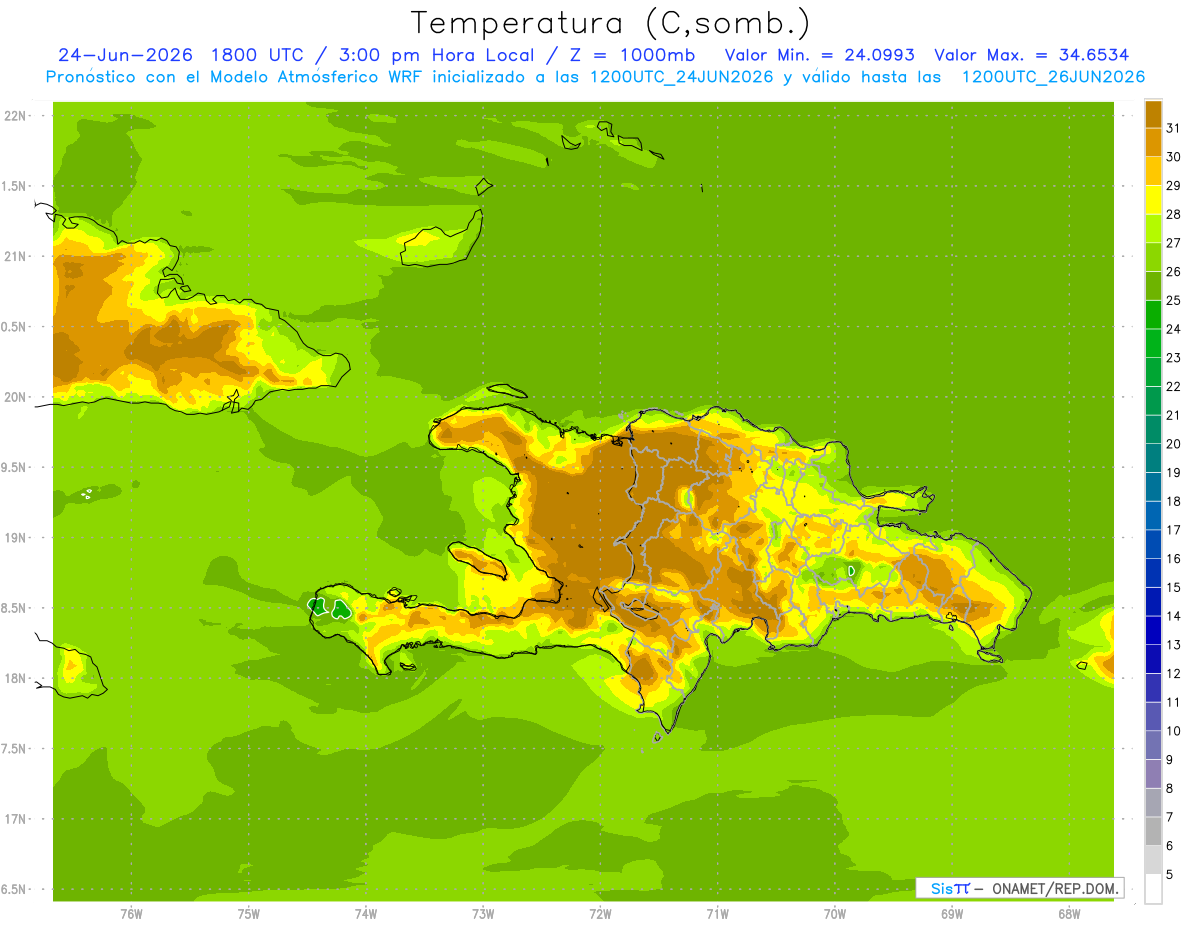The height and width of the screenshot is (927, 1200).
Task: Click the "7.5N" latitude axis label
Action: click(15, 748)
